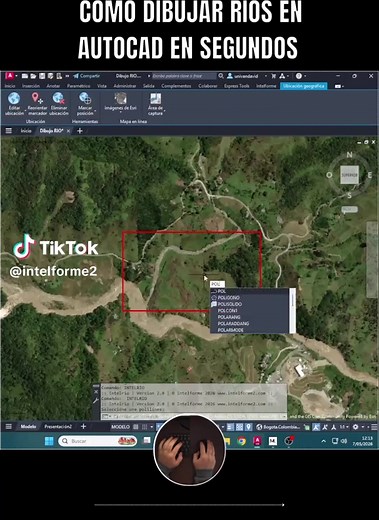
Task: Switch to the Presentación2 layout tab
Action: click(x=58, y=427)
